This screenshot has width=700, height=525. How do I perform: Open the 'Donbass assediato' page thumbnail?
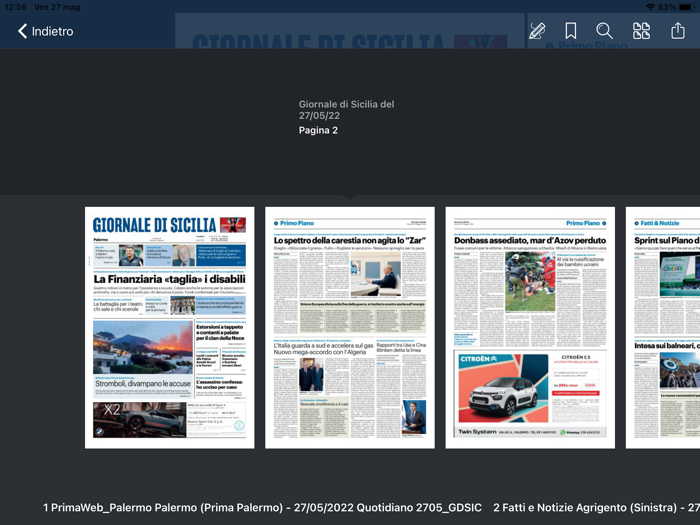(530, 328)
